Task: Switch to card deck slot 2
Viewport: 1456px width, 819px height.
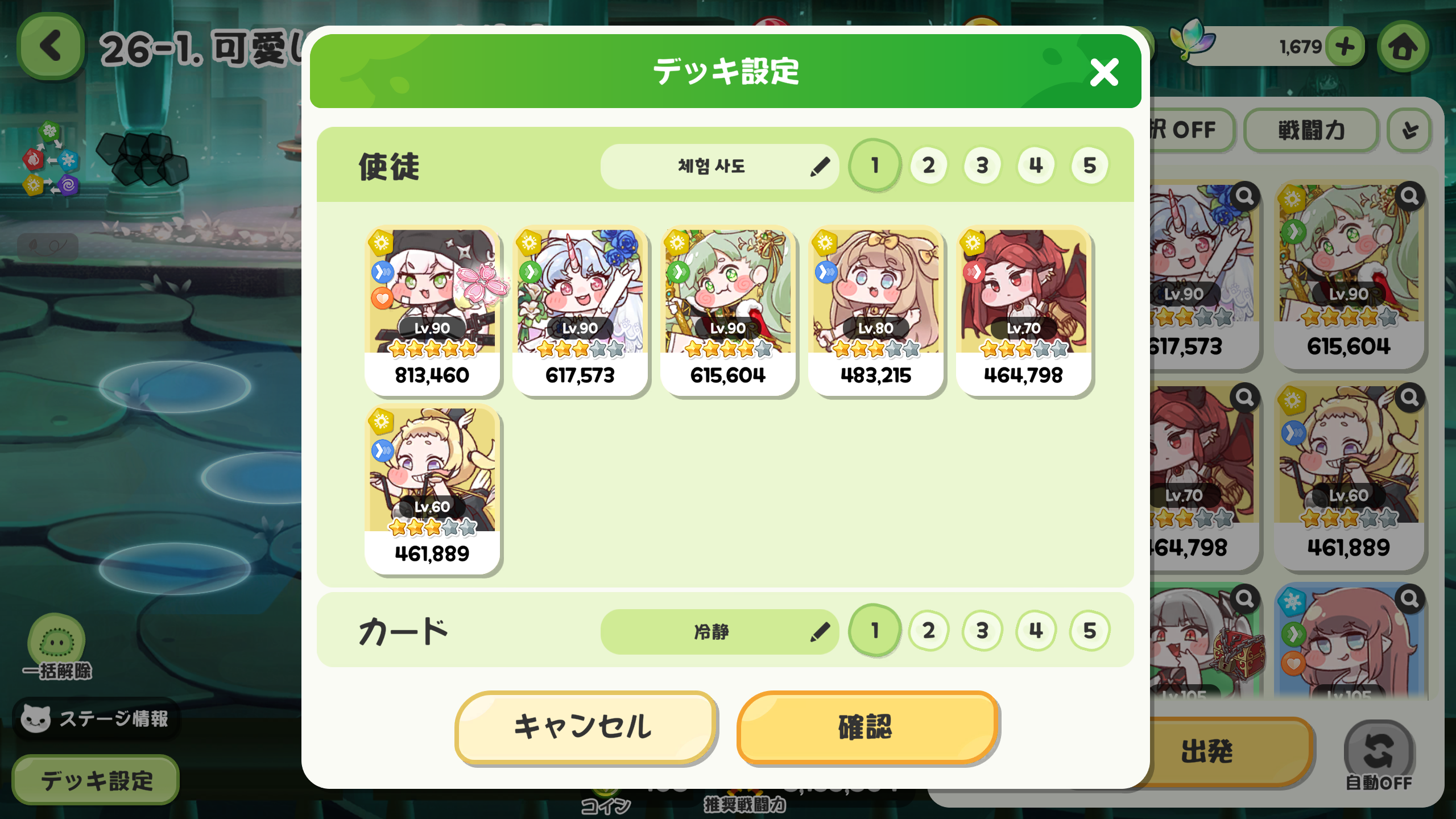Action: coord(929,631)
